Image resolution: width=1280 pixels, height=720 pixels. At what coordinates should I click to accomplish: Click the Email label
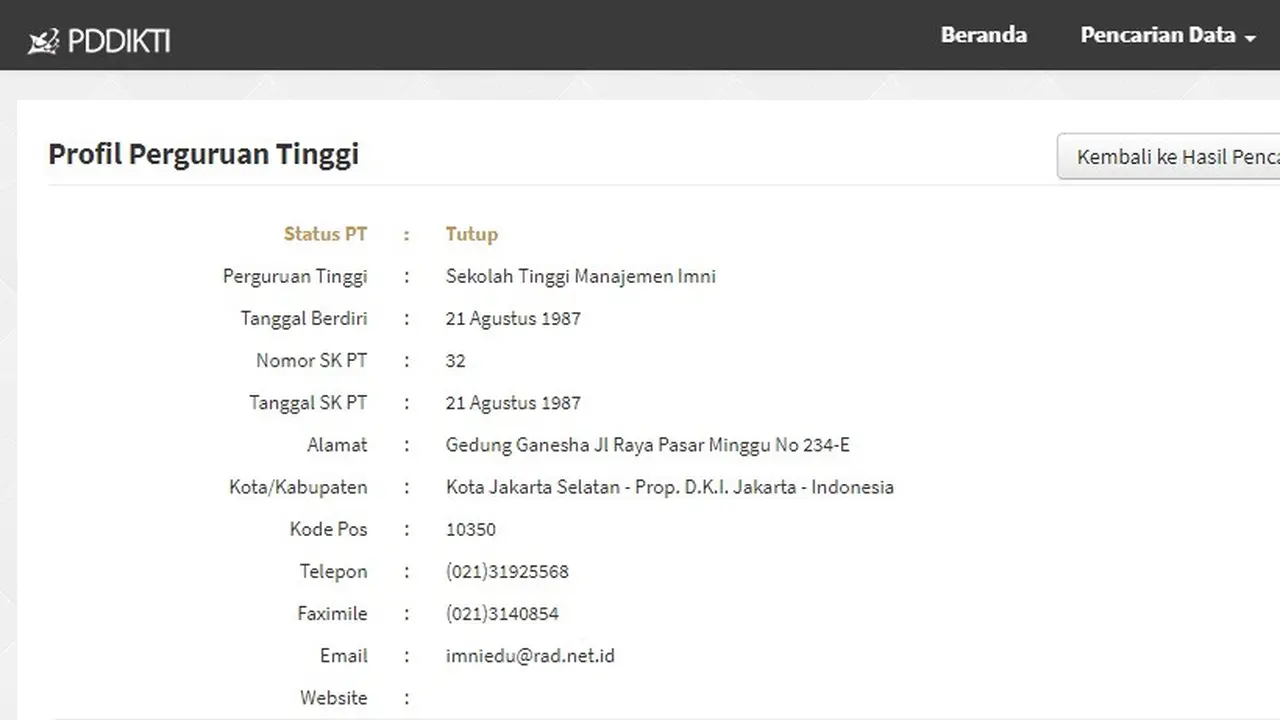pos(344,655)
